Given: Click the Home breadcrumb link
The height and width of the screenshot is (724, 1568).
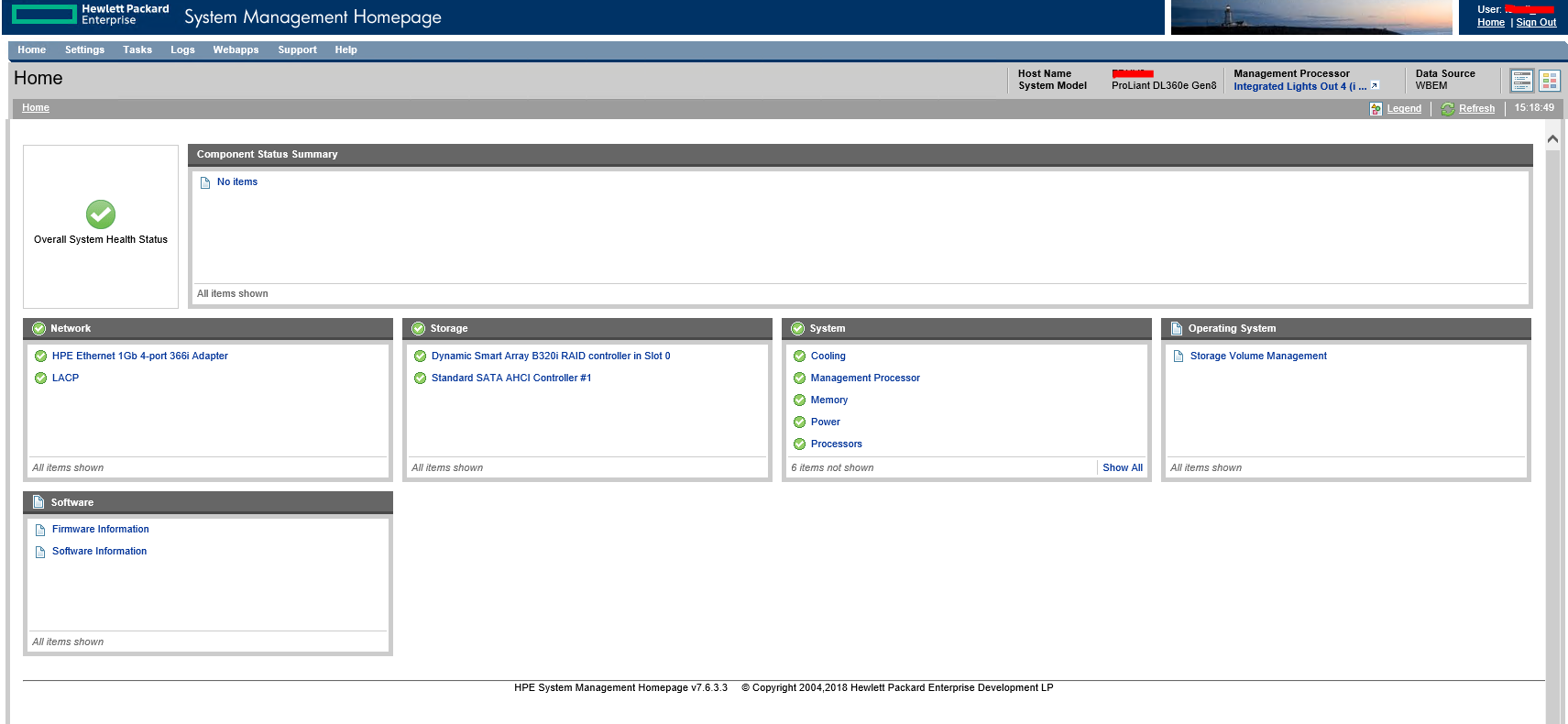Looking at the screenshot, I should point(36,108).
